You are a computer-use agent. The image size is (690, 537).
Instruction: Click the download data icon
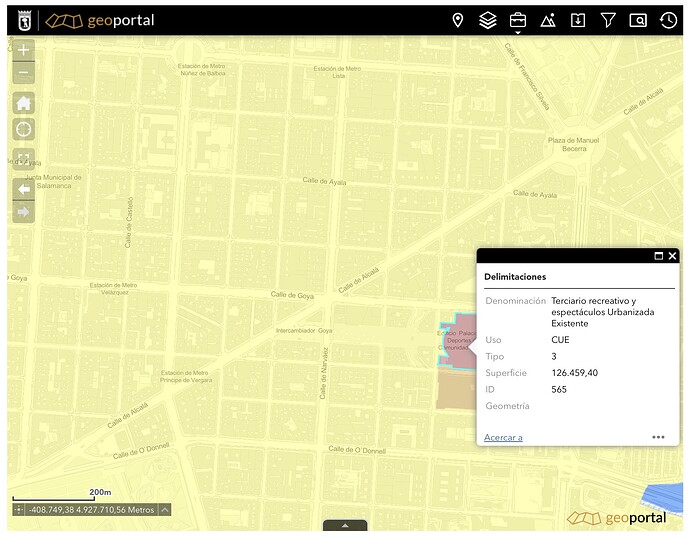point(578,20)
